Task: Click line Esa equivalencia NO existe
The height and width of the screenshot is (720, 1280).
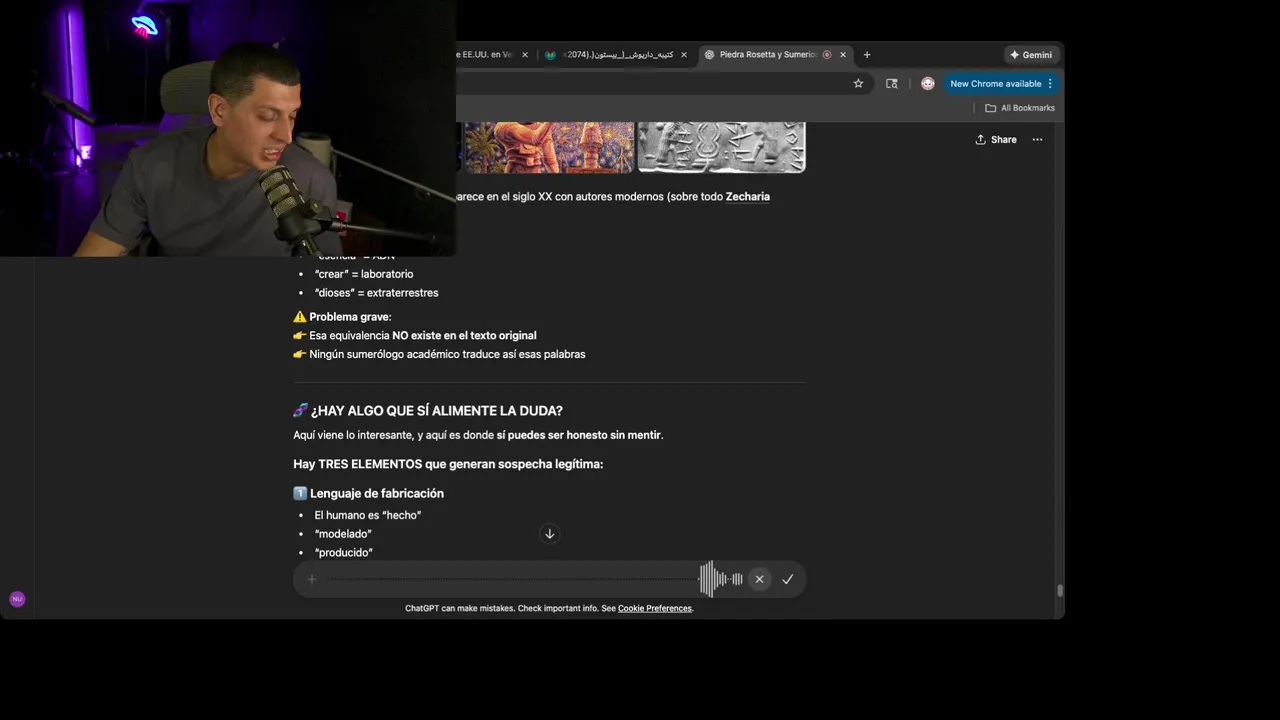Action: tap(422, 336)
